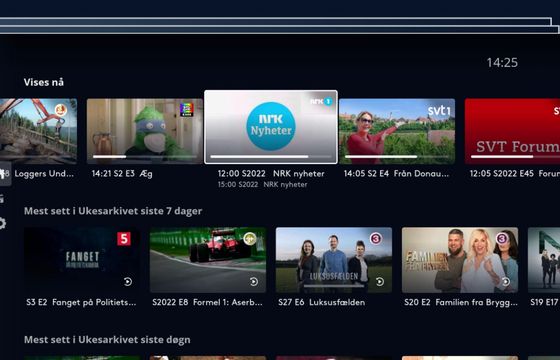Click the title '14:05 S2 E4 Från Donau...'

396,174
